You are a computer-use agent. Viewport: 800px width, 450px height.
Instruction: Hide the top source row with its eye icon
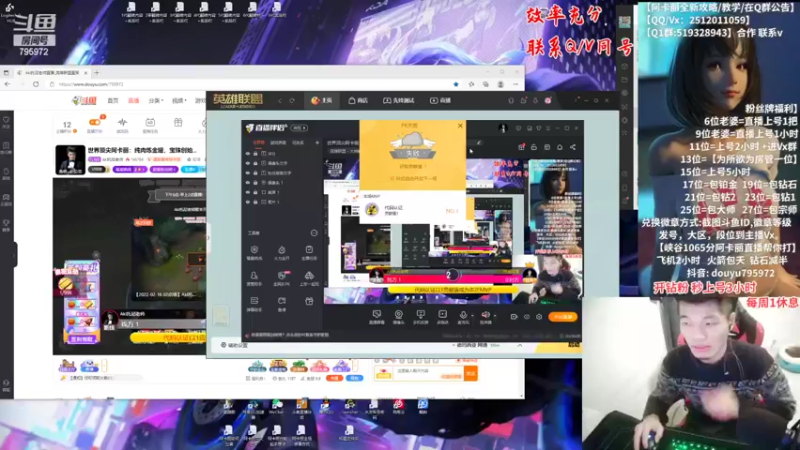248,154
